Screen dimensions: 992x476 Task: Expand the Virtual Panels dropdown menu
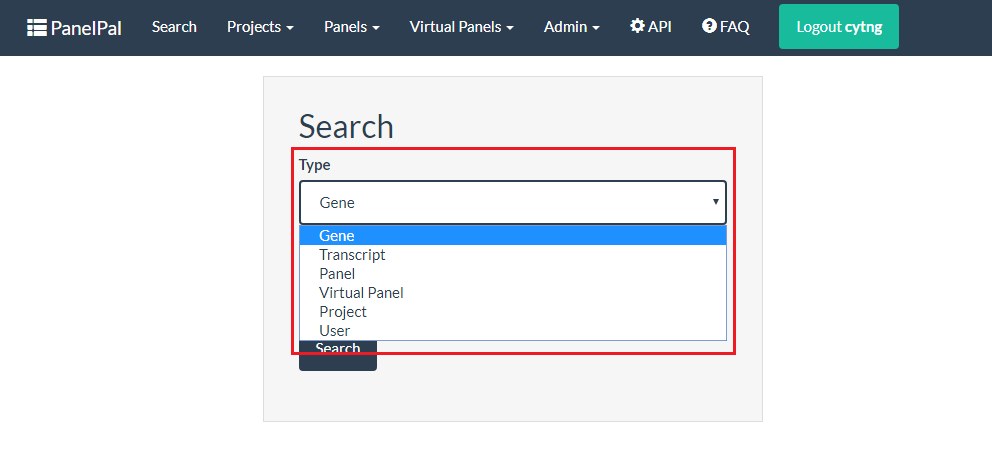pyautogui.click(x=461, y=27)
